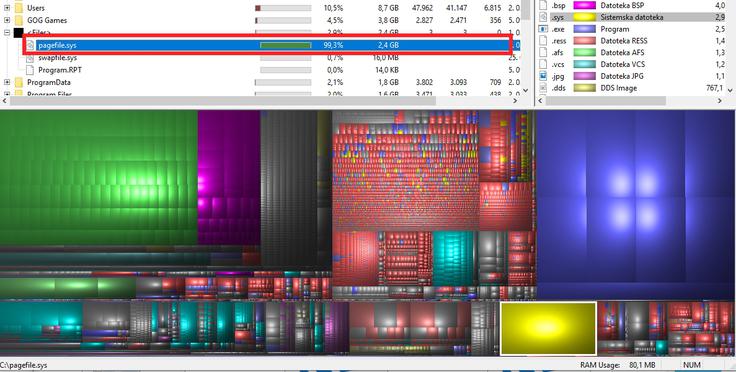The height and width of the screenshot is (372, 736).
Task: Click the GOG Games folder icon
Action: pos(19,20)
